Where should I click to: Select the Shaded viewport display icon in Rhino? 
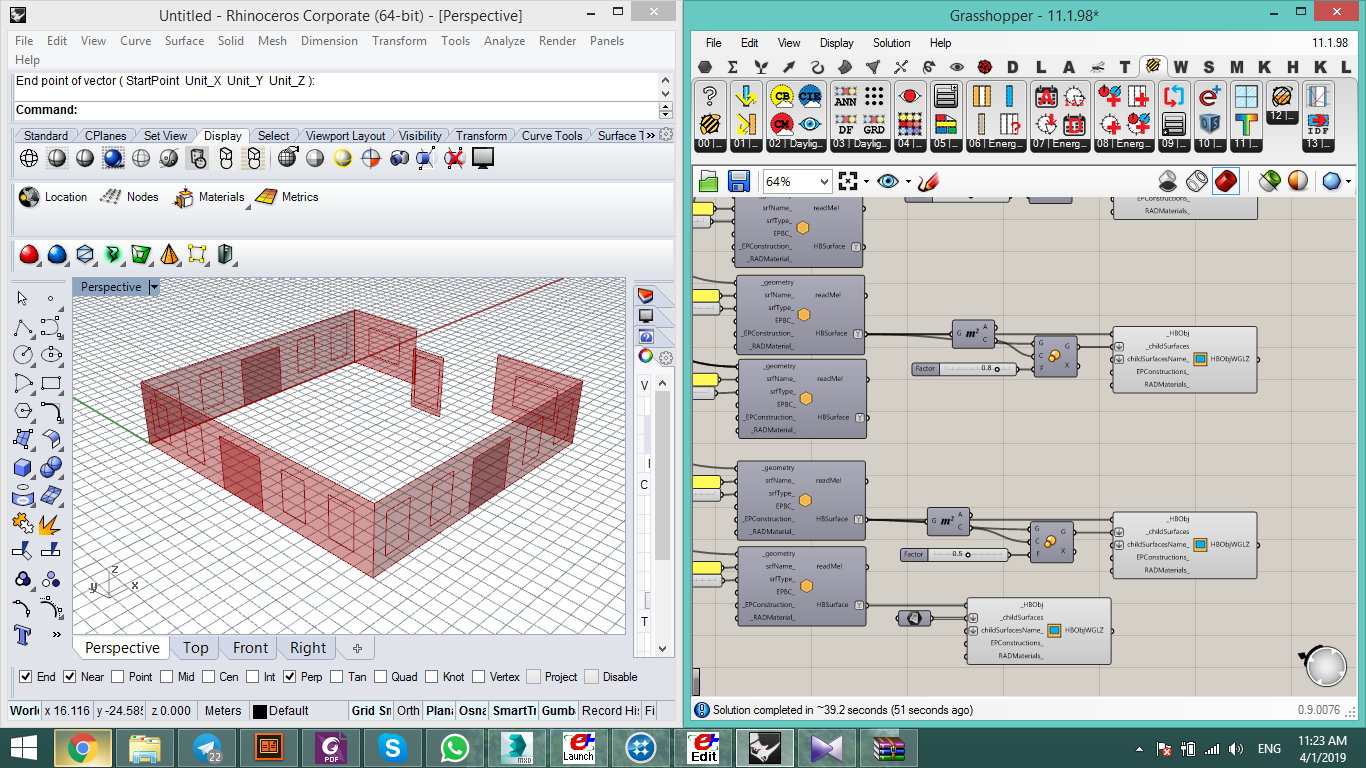(x=57, y=158)
